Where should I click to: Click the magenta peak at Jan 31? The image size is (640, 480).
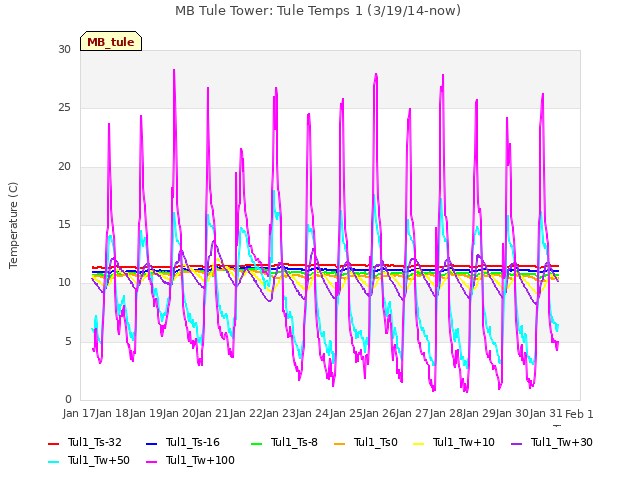[543, 94]
